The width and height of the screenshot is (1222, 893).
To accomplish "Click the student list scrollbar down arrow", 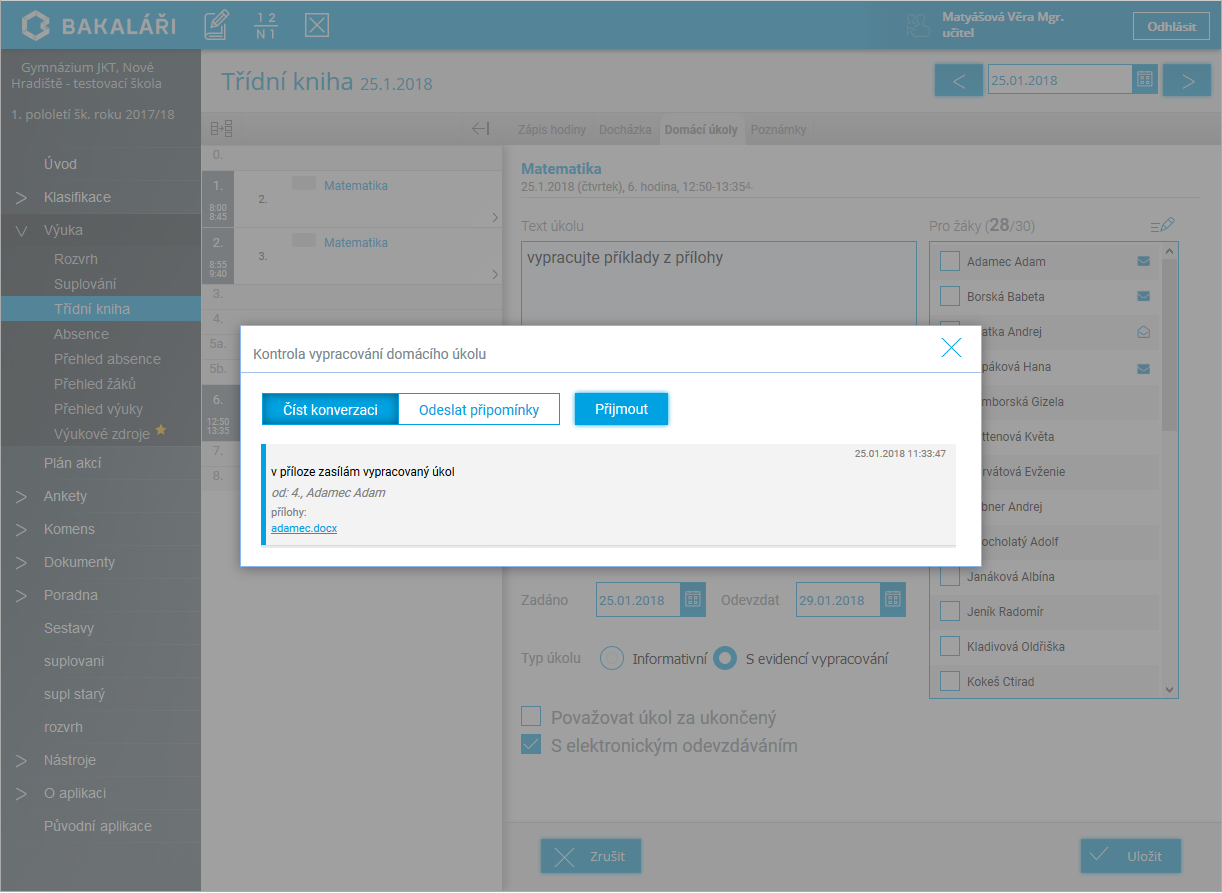I will [x=1170, y=689].
